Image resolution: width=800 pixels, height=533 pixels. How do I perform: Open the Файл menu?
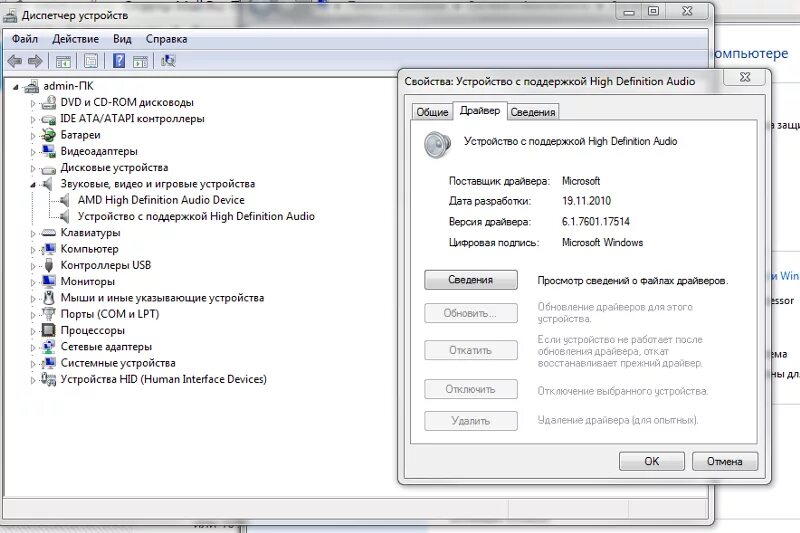click(x=24, y=39)
